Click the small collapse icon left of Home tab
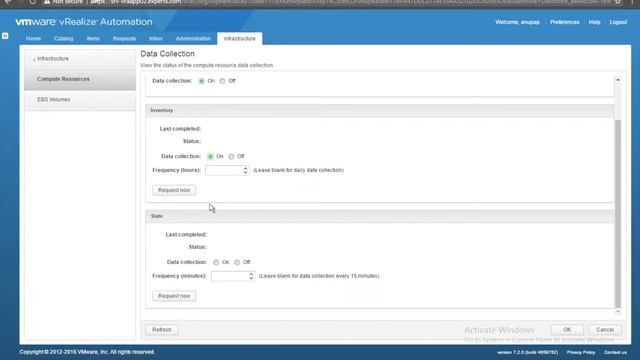Image resolution: width=640 pixels, height=360 pixels. pyautogui.click(x=5, y=36)
